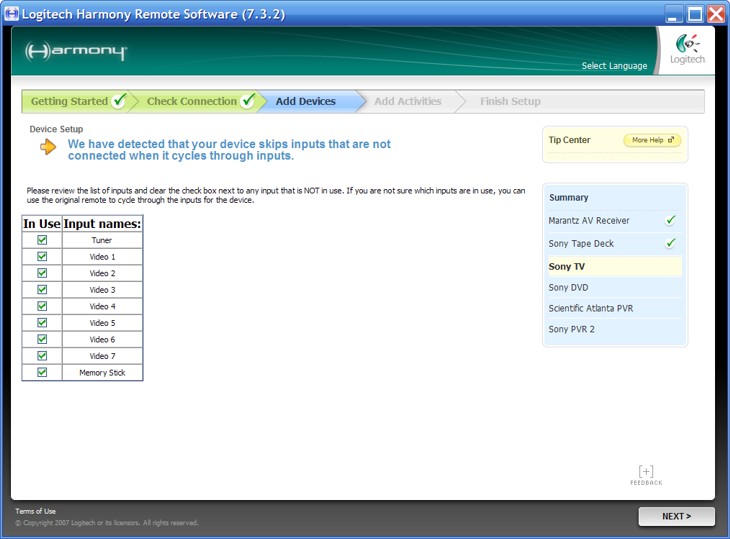Click the NEXT > button

pos(676,516)
